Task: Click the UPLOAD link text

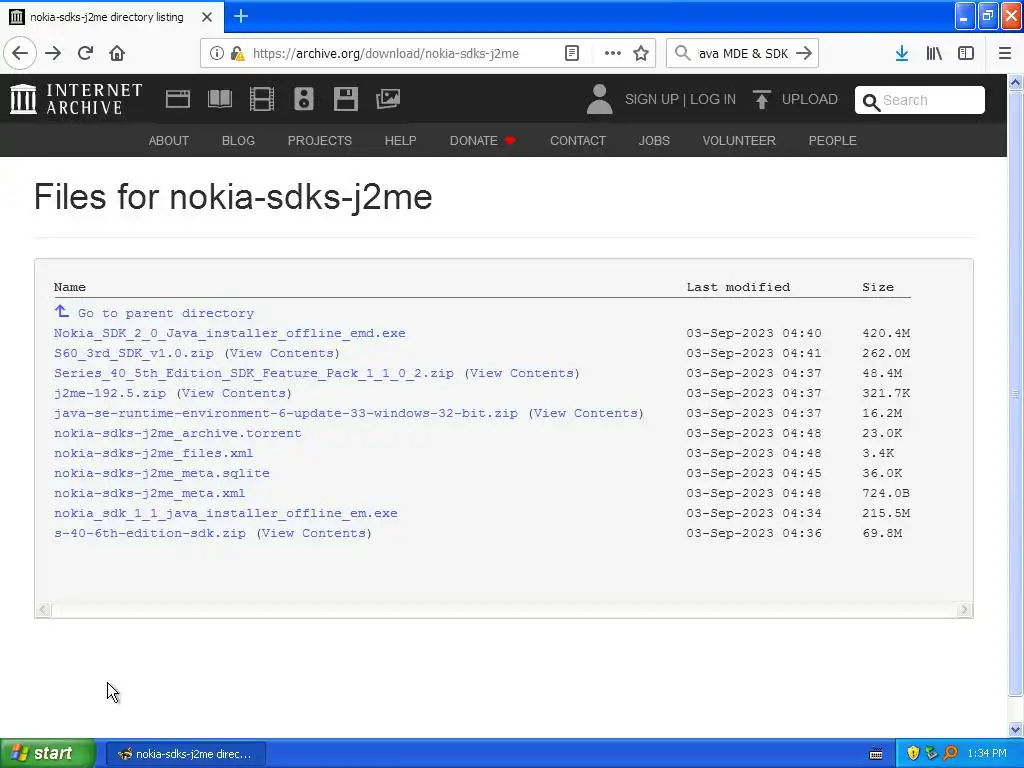Action: pyautogui.click(x=810, y=99)
